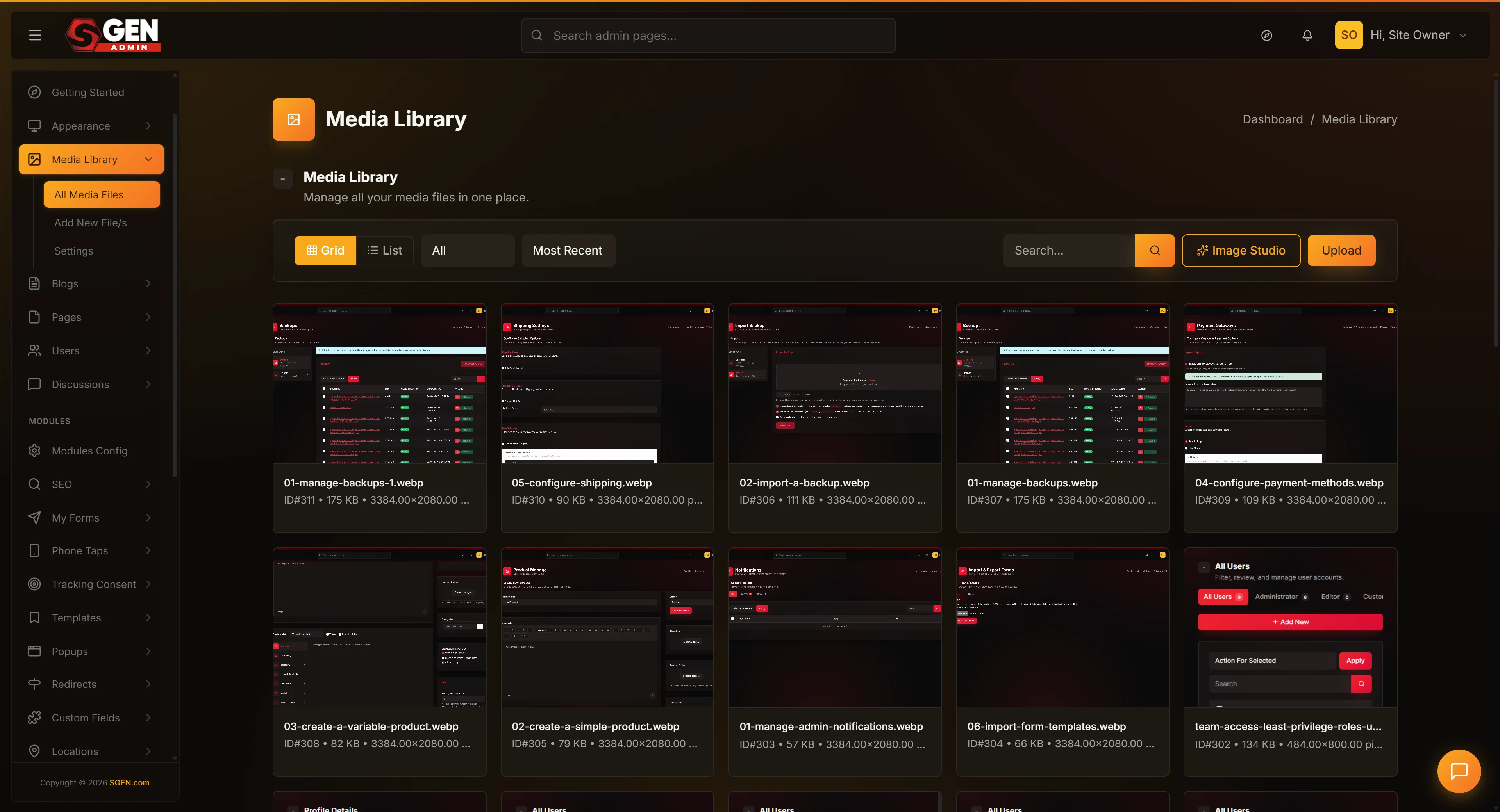Click the Popups window icon
1500x812 pixels.
[34, 651]
